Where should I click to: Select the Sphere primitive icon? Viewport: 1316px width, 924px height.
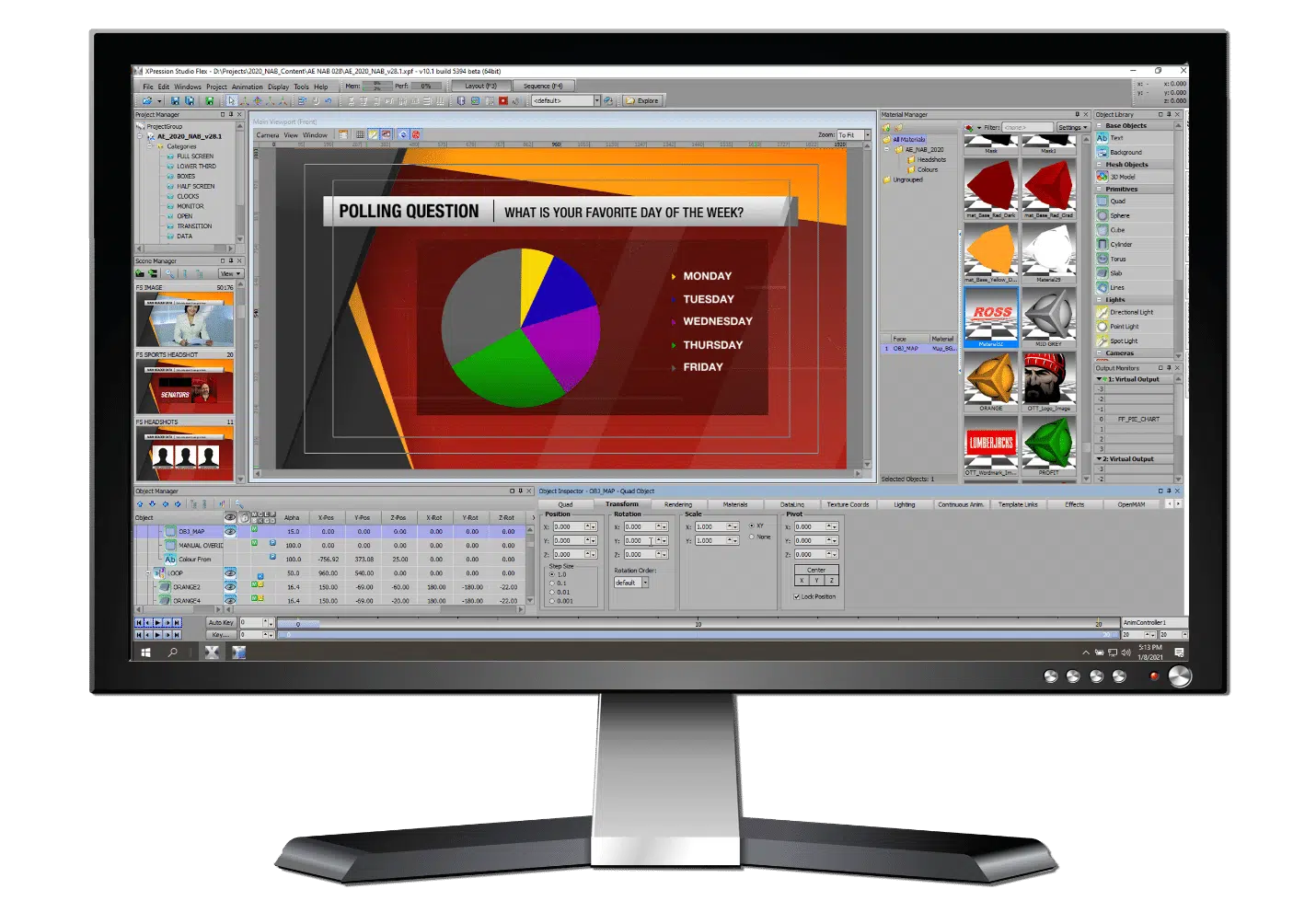[1102, 215]
